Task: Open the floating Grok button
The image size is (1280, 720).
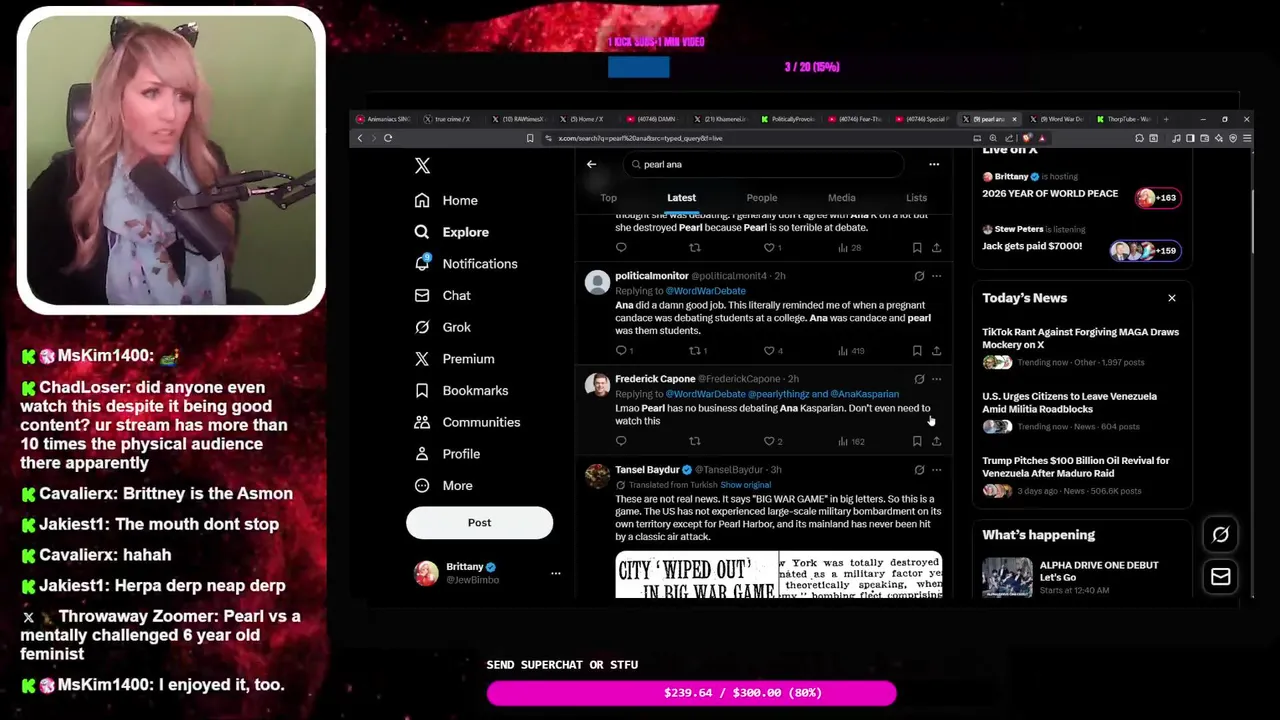Action: pyautogui.click(x=1220, y=535)
